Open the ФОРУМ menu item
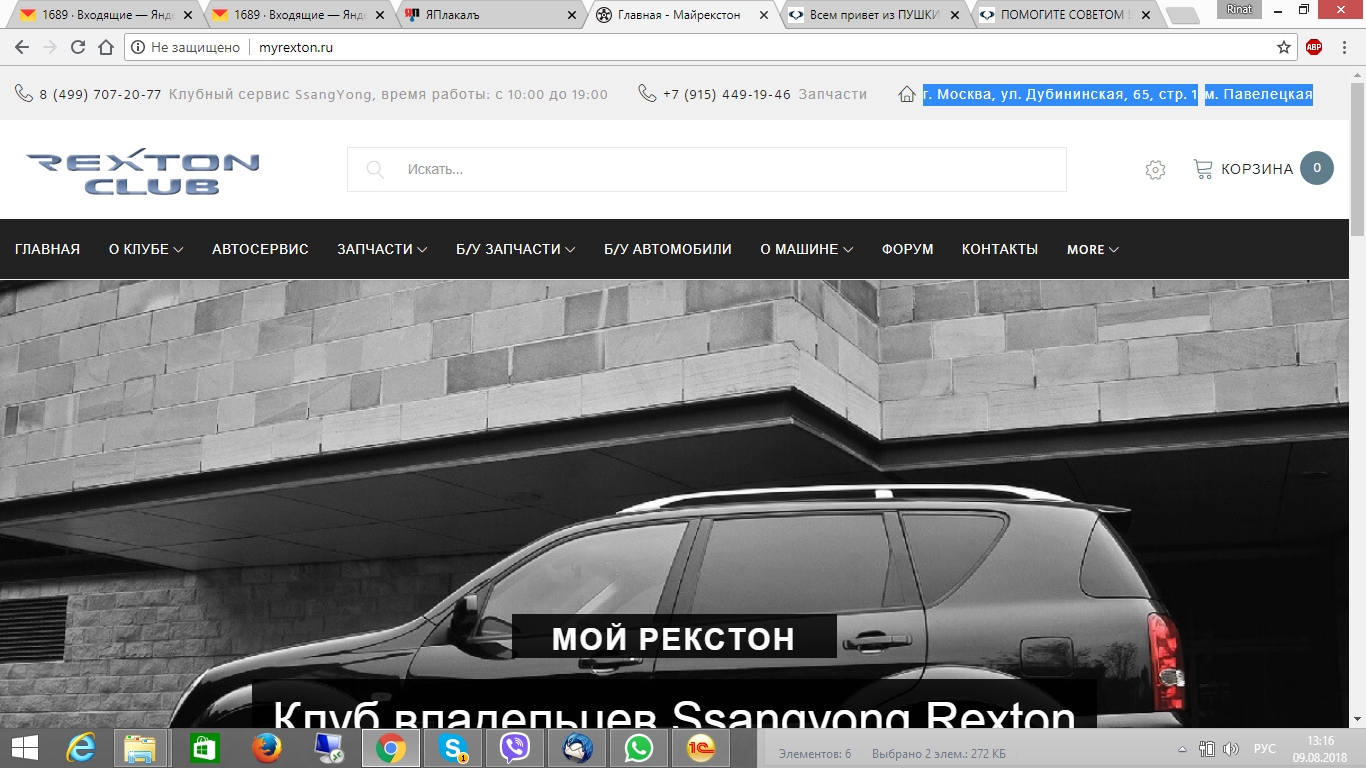This screenshot has width=1366, height=768. 907,249
